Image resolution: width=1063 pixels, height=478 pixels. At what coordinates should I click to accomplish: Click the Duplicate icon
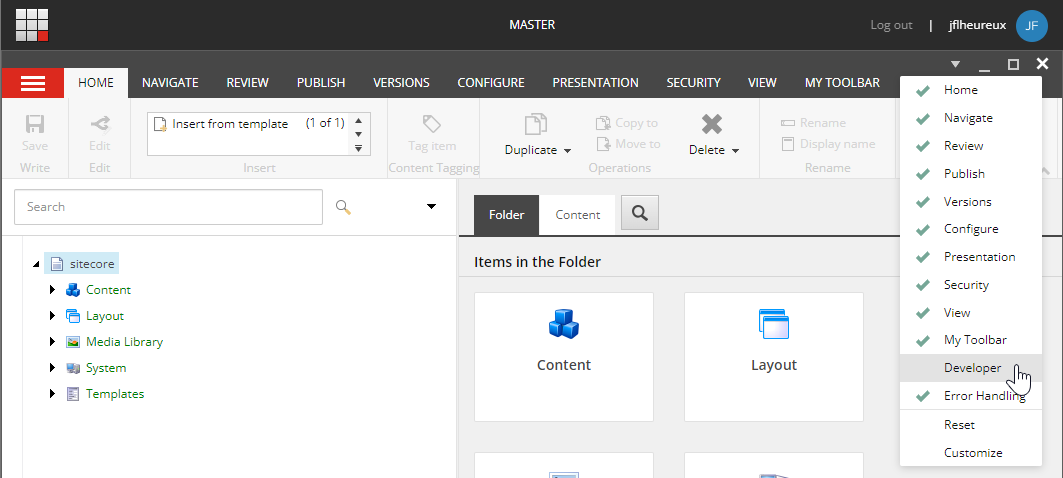pos(536,125)
